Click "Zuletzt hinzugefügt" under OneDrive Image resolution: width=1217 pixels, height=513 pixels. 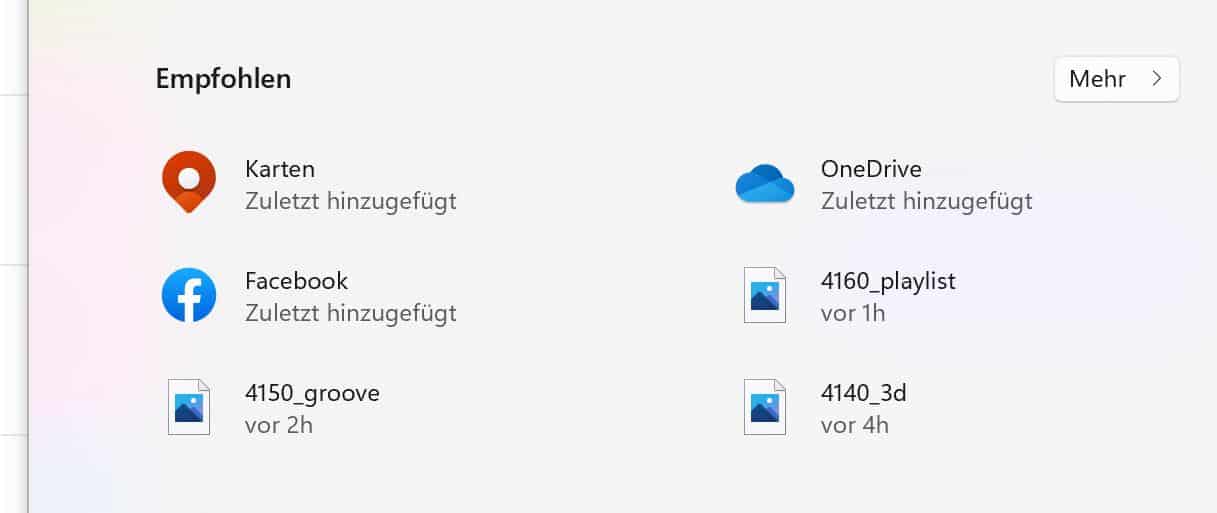tap(926, 201)
